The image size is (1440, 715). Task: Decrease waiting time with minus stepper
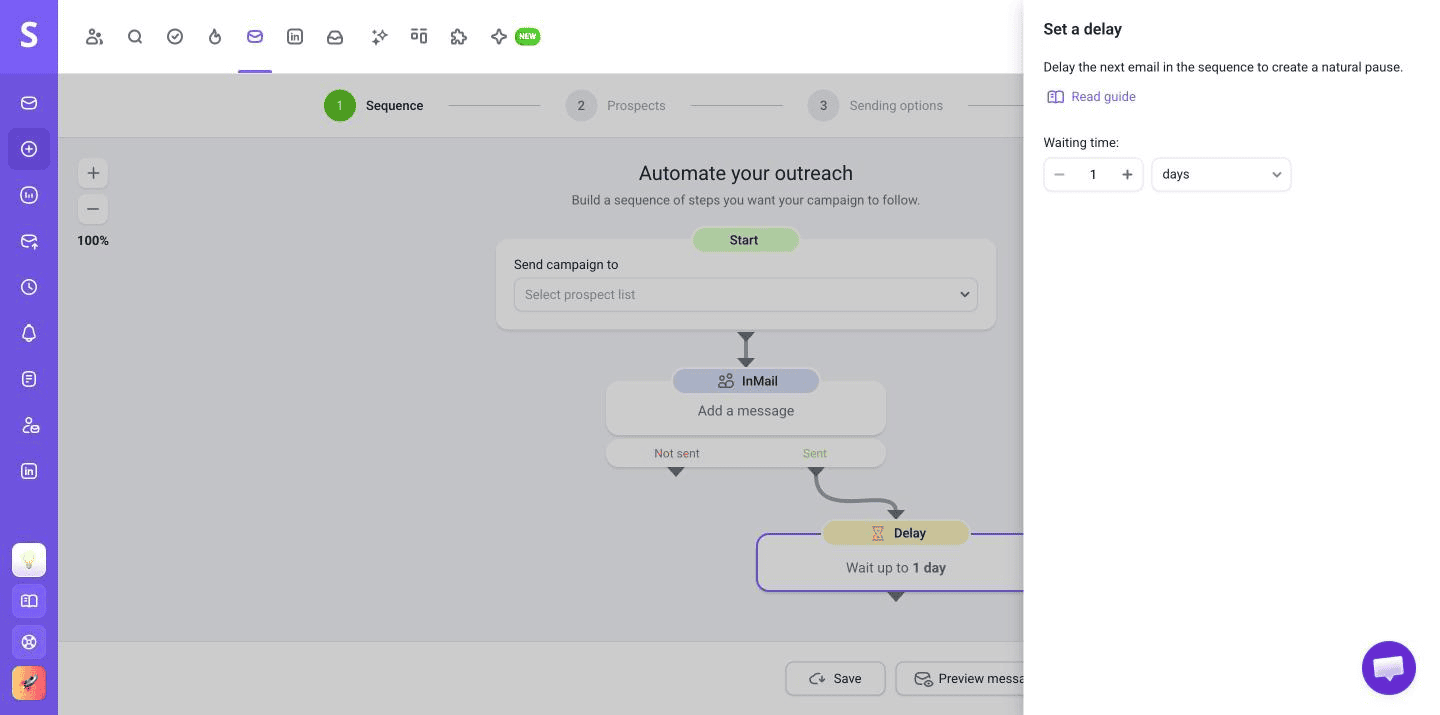1060,175
